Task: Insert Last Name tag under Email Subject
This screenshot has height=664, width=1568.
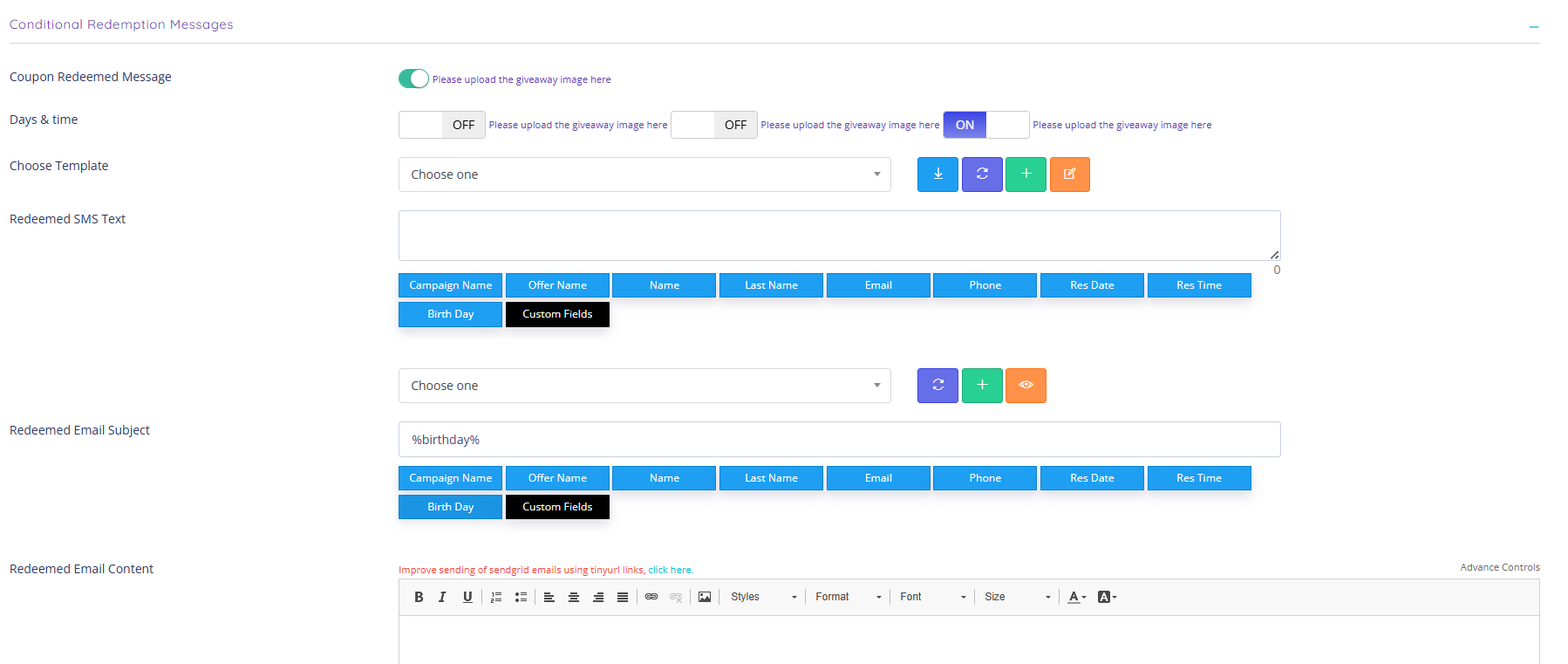Action: click(x=771, y=478)
